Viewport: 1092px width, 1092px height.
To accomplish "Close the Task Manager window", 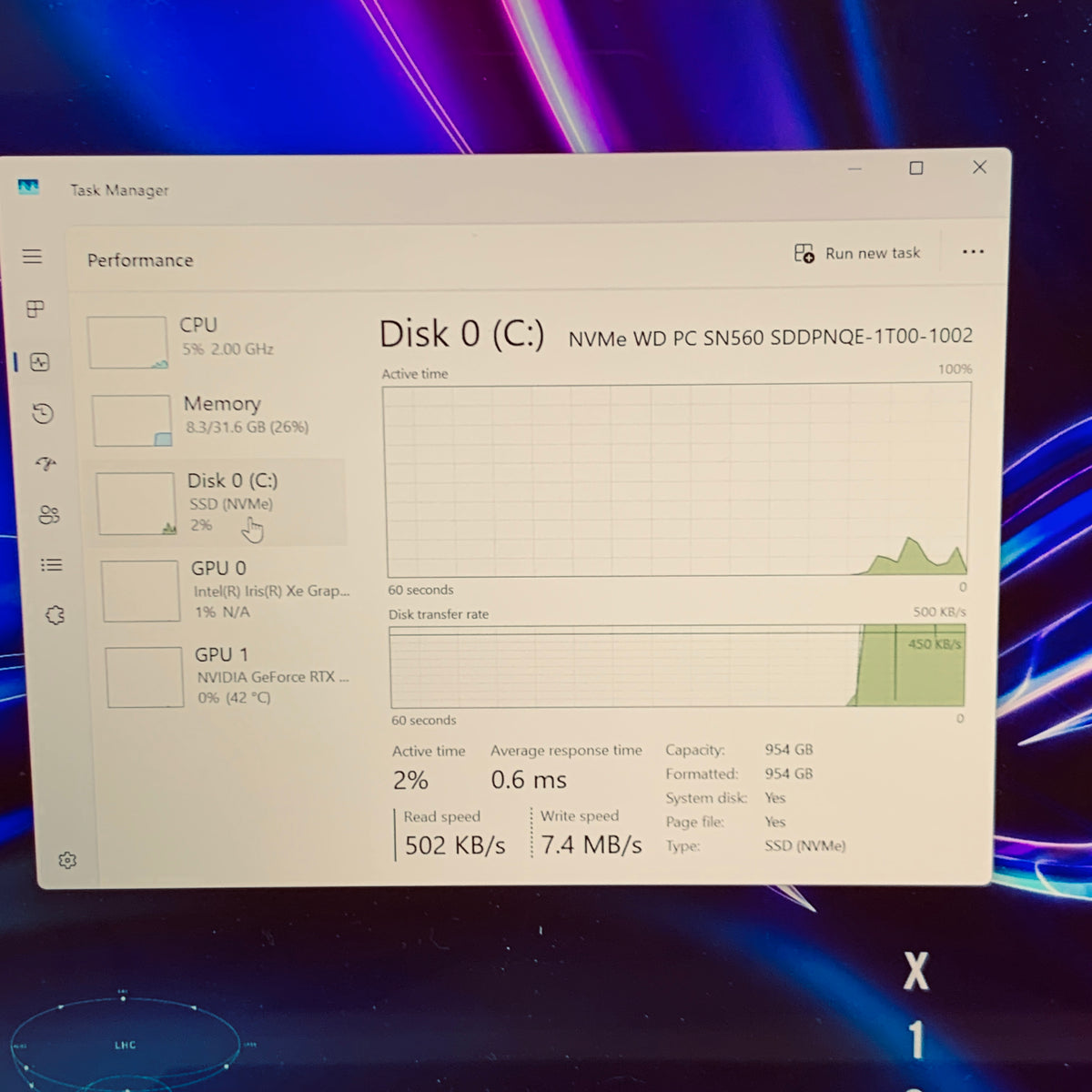I will 979,167.
